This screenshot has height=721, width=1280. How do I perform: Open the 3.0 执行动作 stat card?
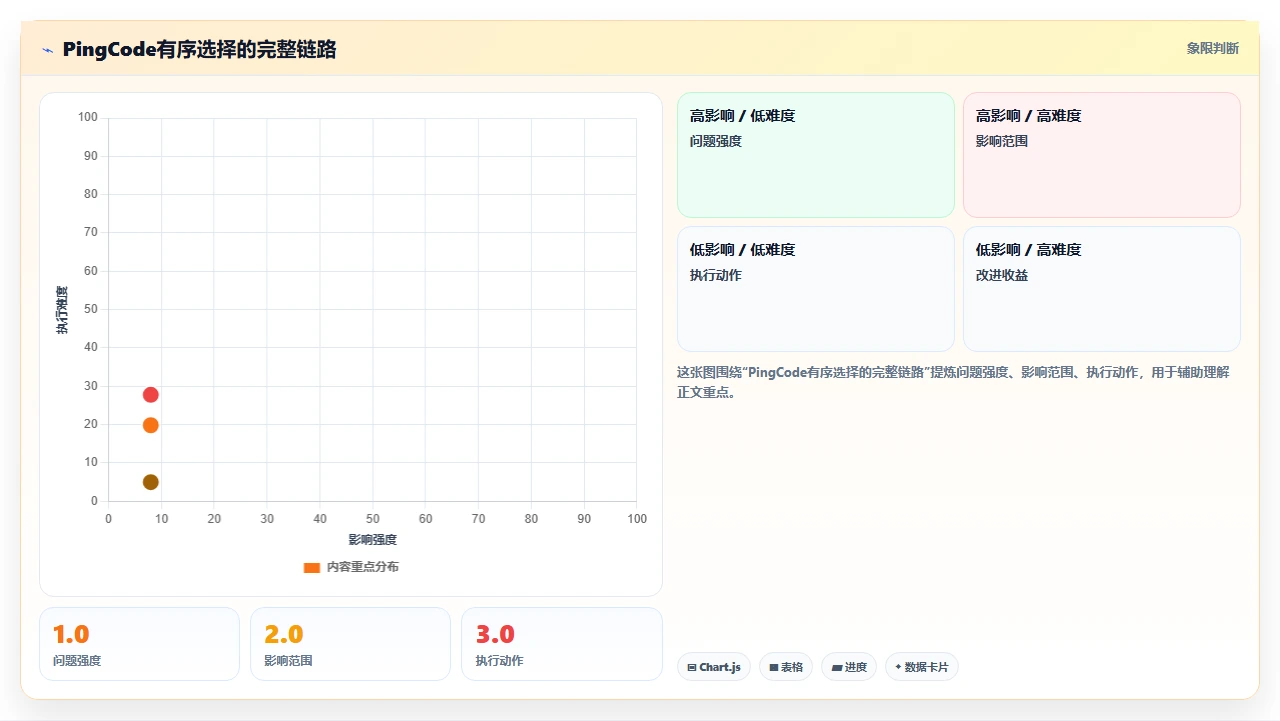tap(561, 644)
